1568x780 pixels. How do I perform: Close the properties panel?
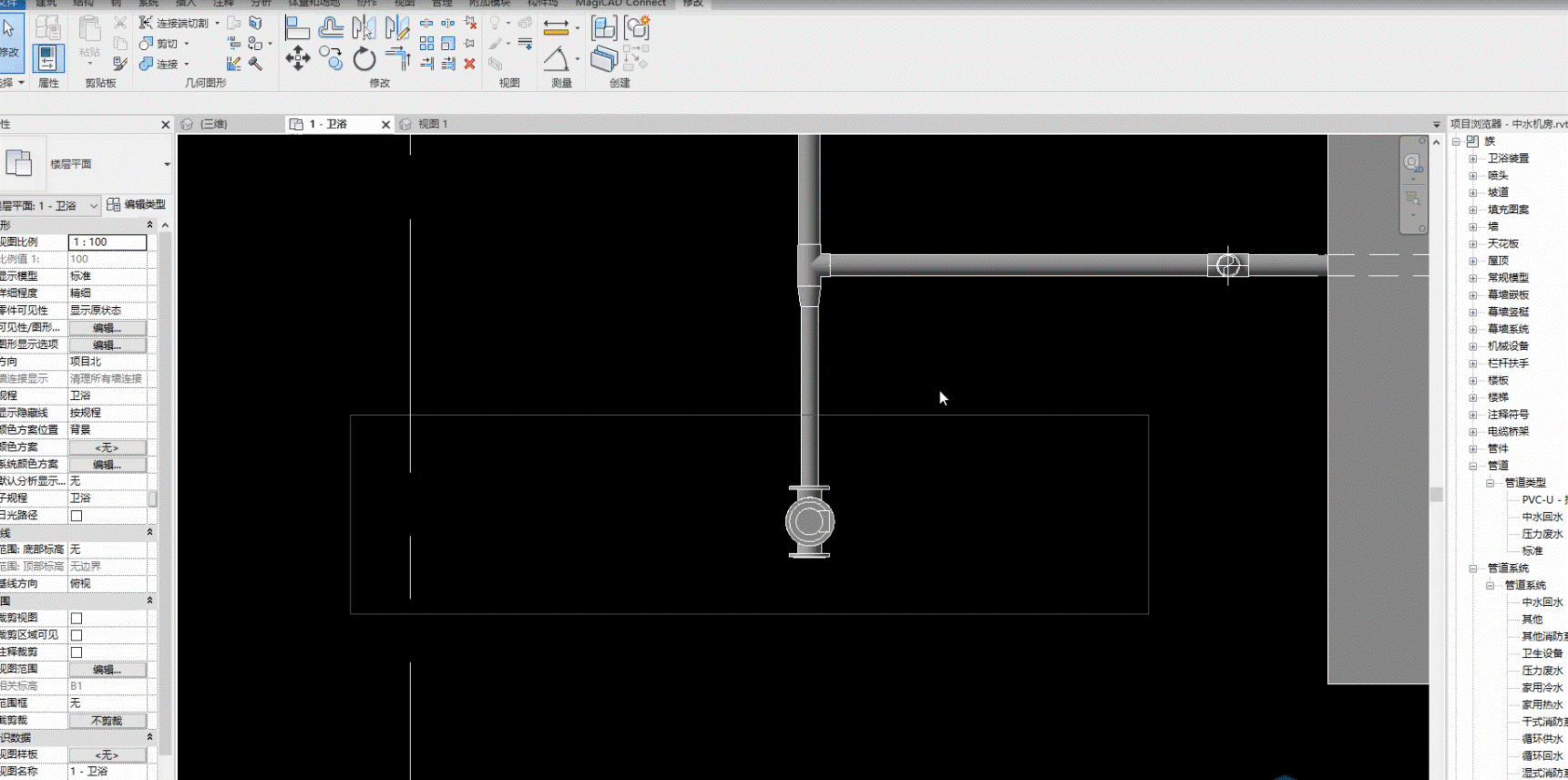point(165,124)
